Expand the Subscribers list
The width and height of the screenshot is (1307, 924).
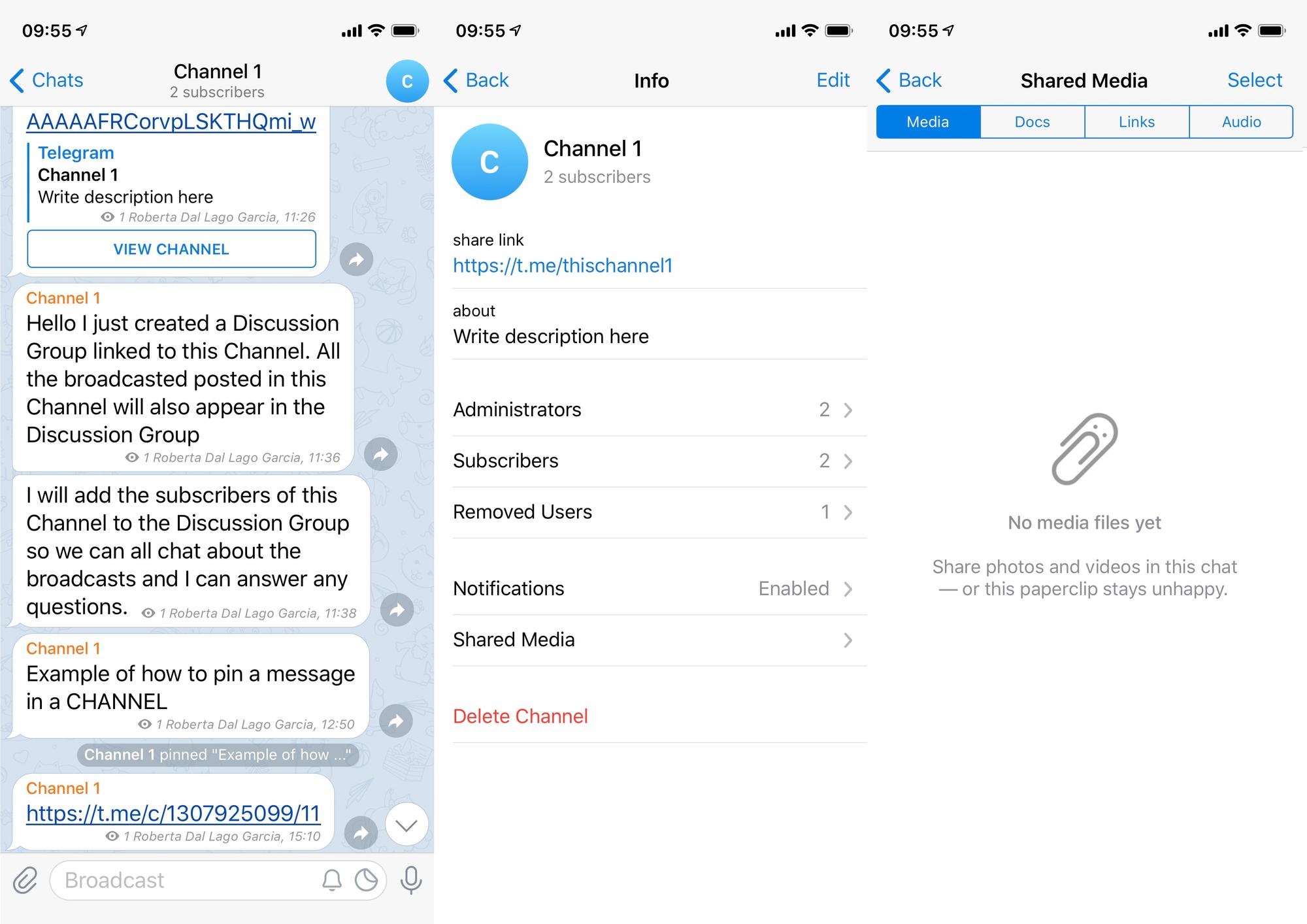click(654, 460)
